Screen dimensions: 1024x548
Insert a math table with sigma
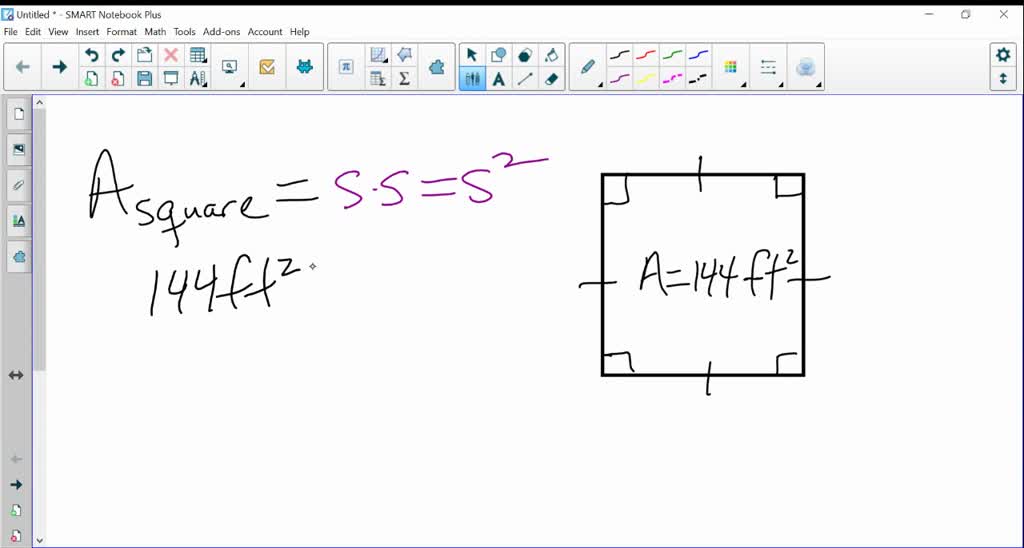pyautogui.click(x=377, y=79)
